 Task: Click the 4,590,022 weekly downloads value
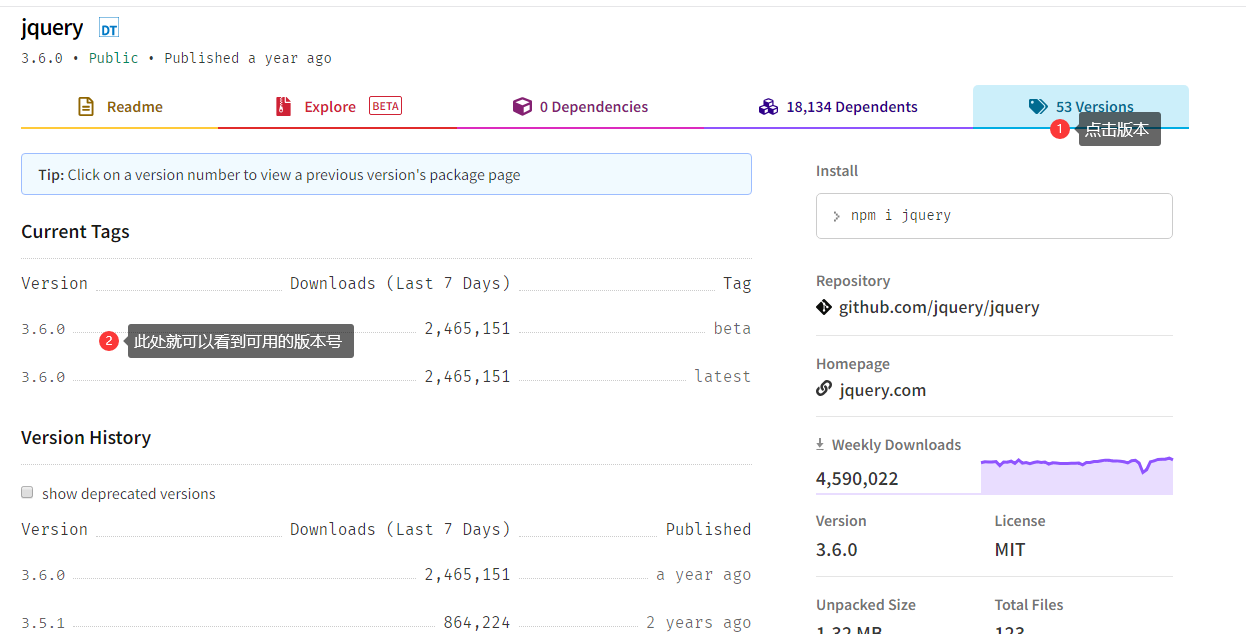857,479
